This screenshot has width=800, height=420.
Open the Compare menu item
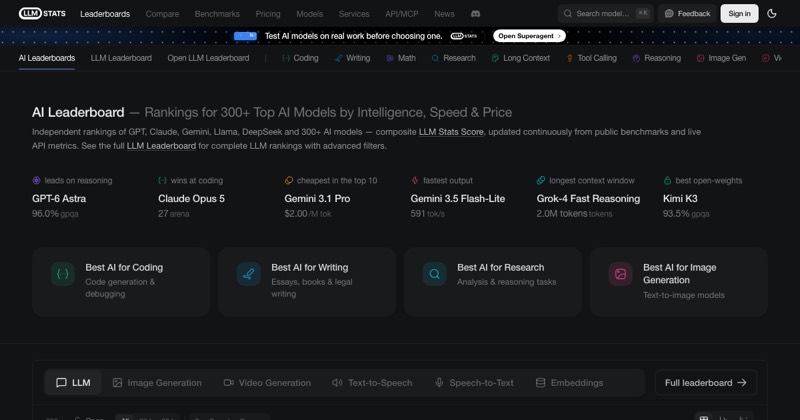tap(162, 14)
